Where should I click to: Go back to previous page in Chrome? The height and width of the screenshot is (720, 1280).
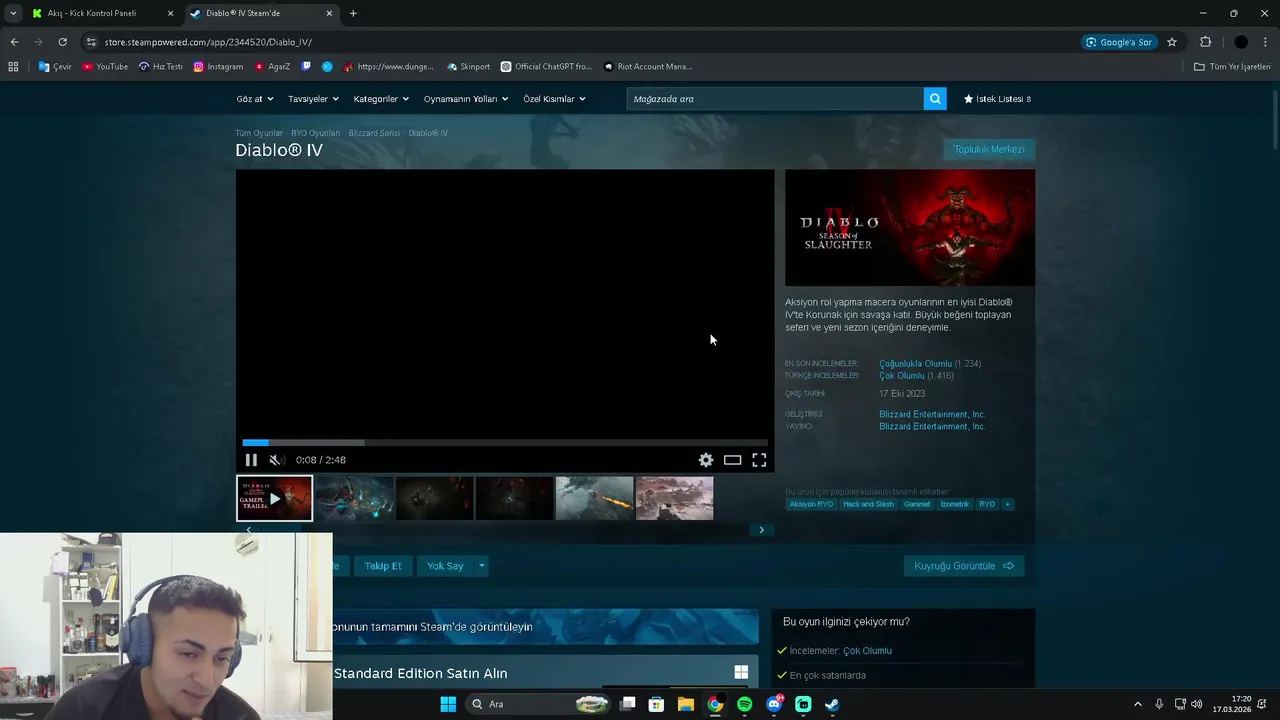click(14, 42)
